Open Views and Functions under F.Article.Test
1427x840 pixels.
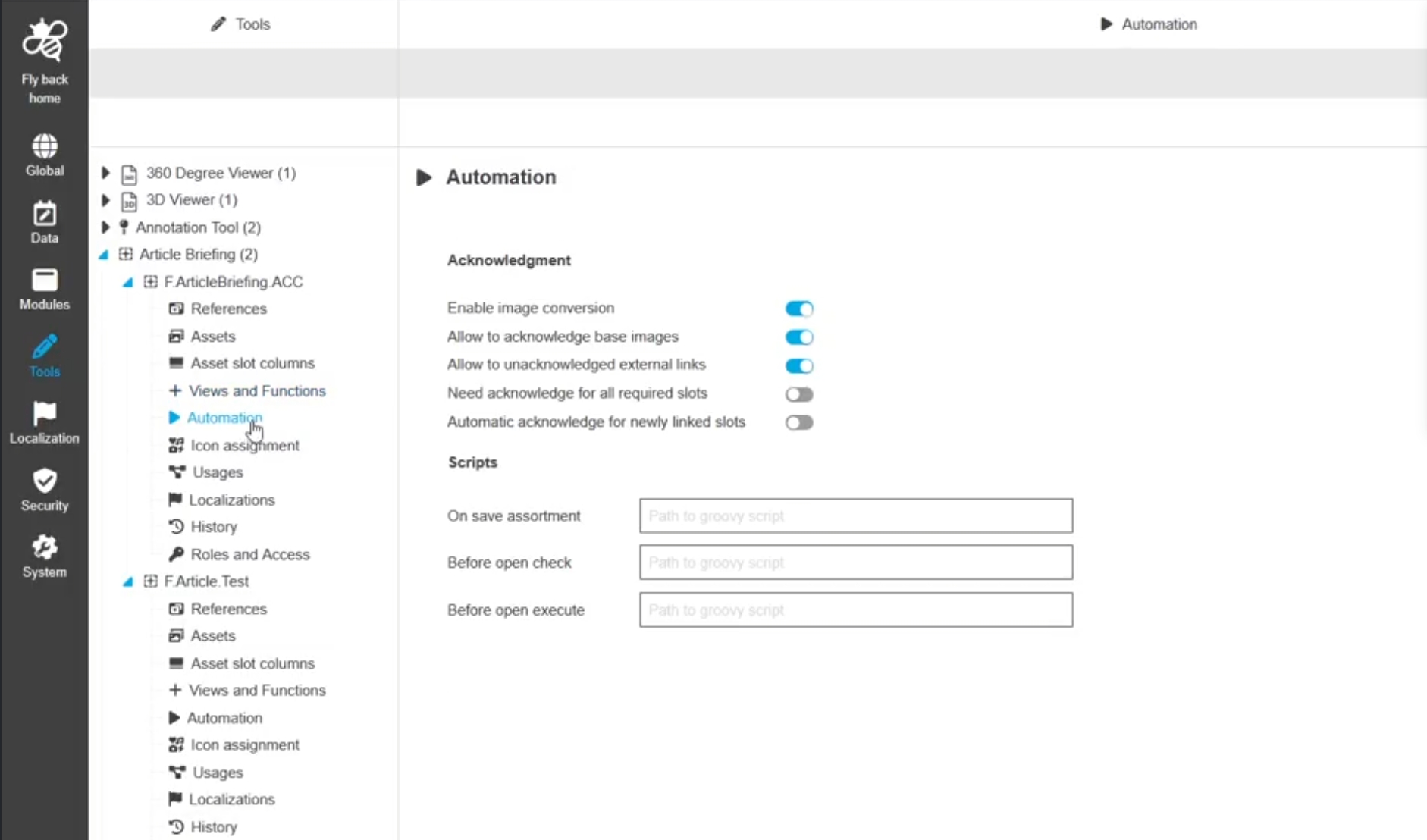click(256, 691)
